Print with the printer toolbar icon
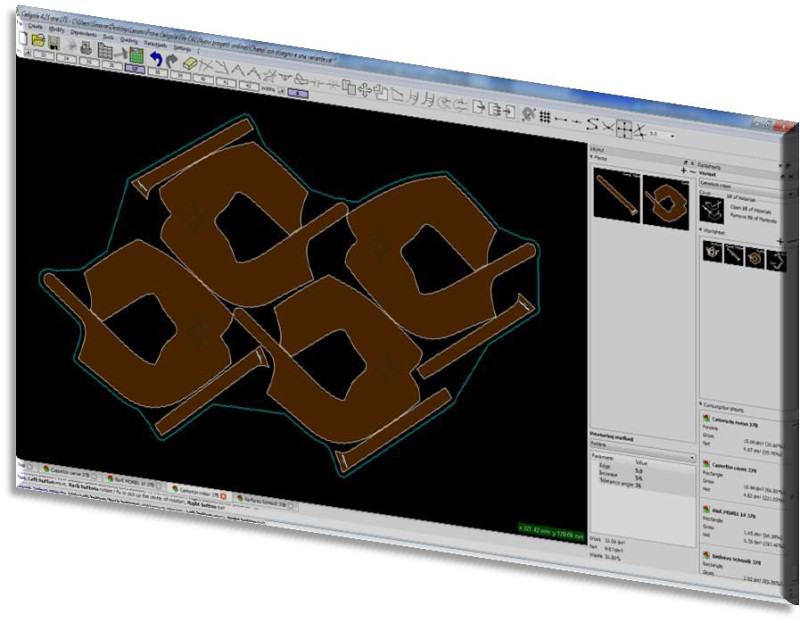This screenshot has width=800, height=623. (87, 48)
